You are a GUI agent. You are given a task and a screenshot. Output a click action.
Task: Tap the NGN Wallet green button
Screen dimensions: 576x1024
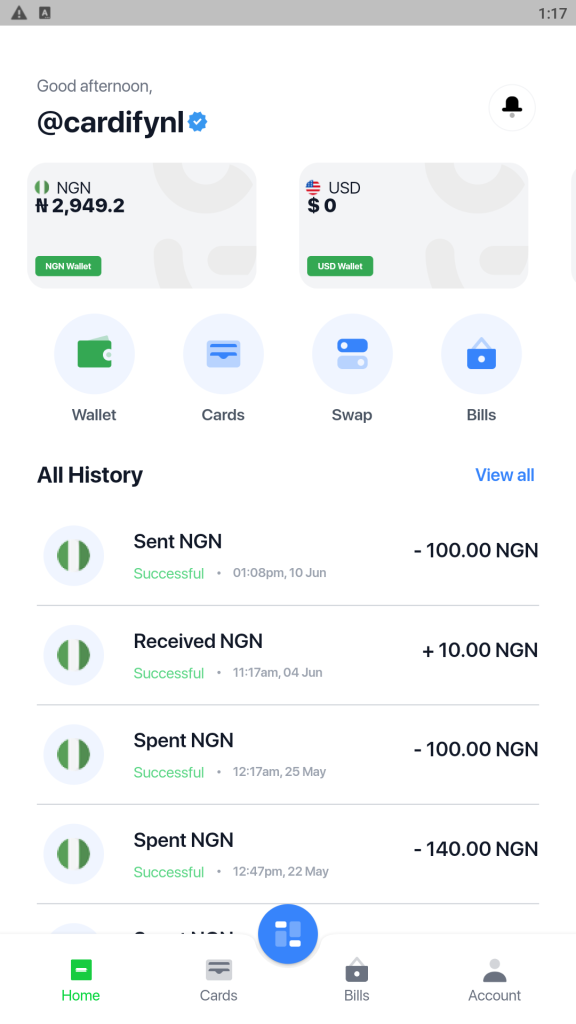(x=68, y=266)
